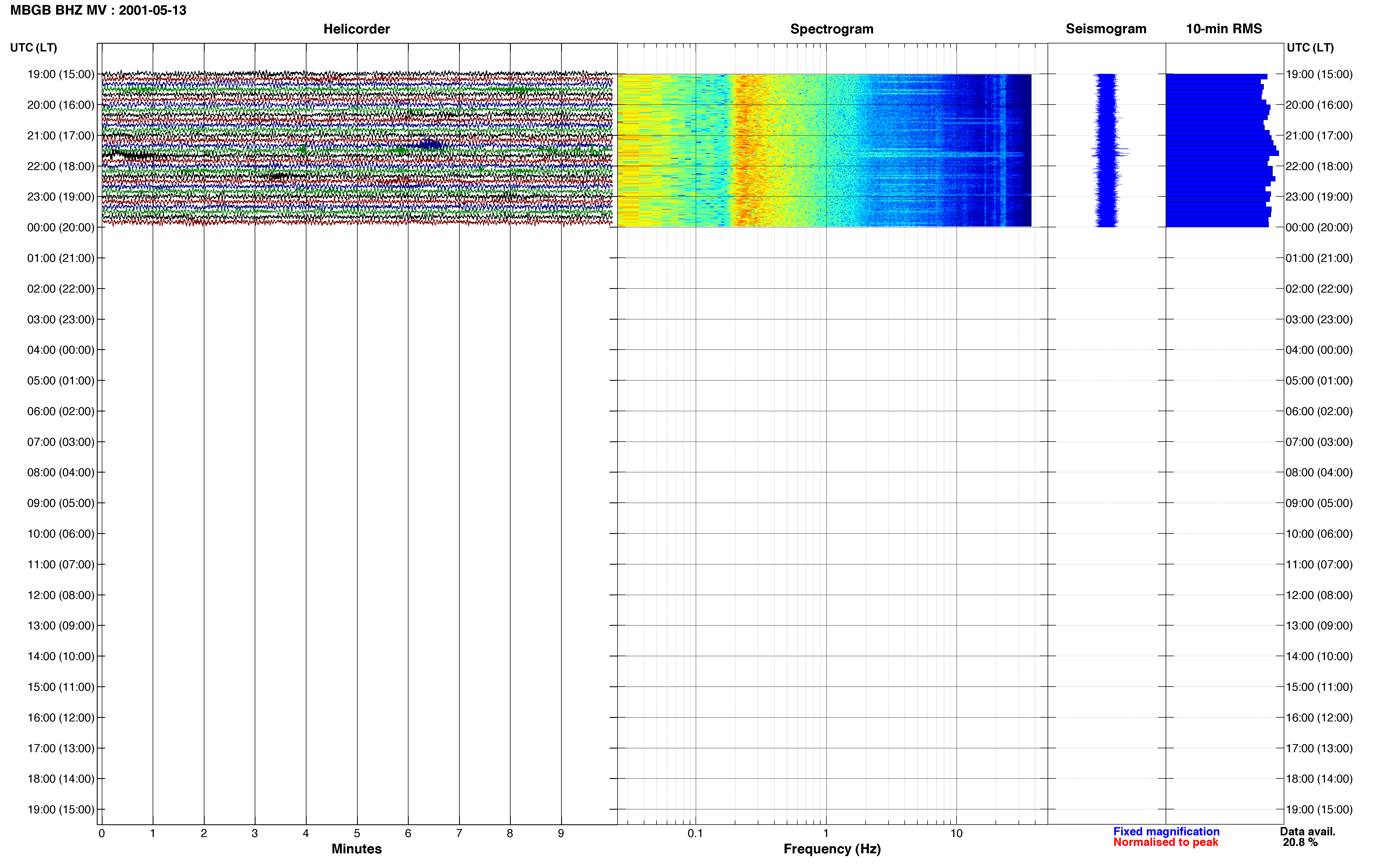Image resolution: width=1388 pixels, height=868 pixels.
Task: Click minute tick label '5' under helicorder
Action: click(356, 833)
